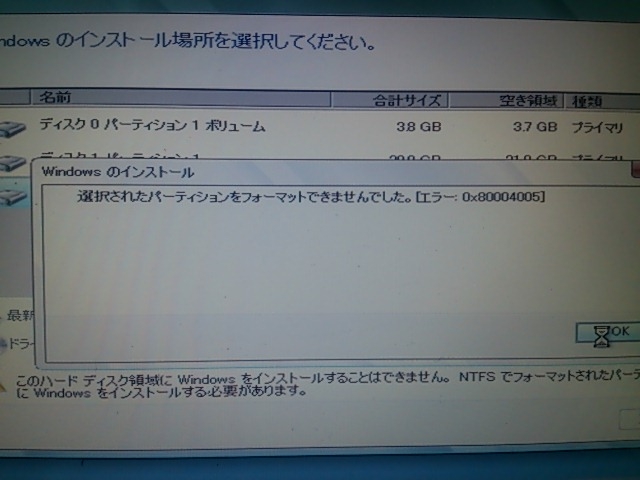Close the error dialog with the red X
Screen dimensions: 640x480
coord(636,169)
